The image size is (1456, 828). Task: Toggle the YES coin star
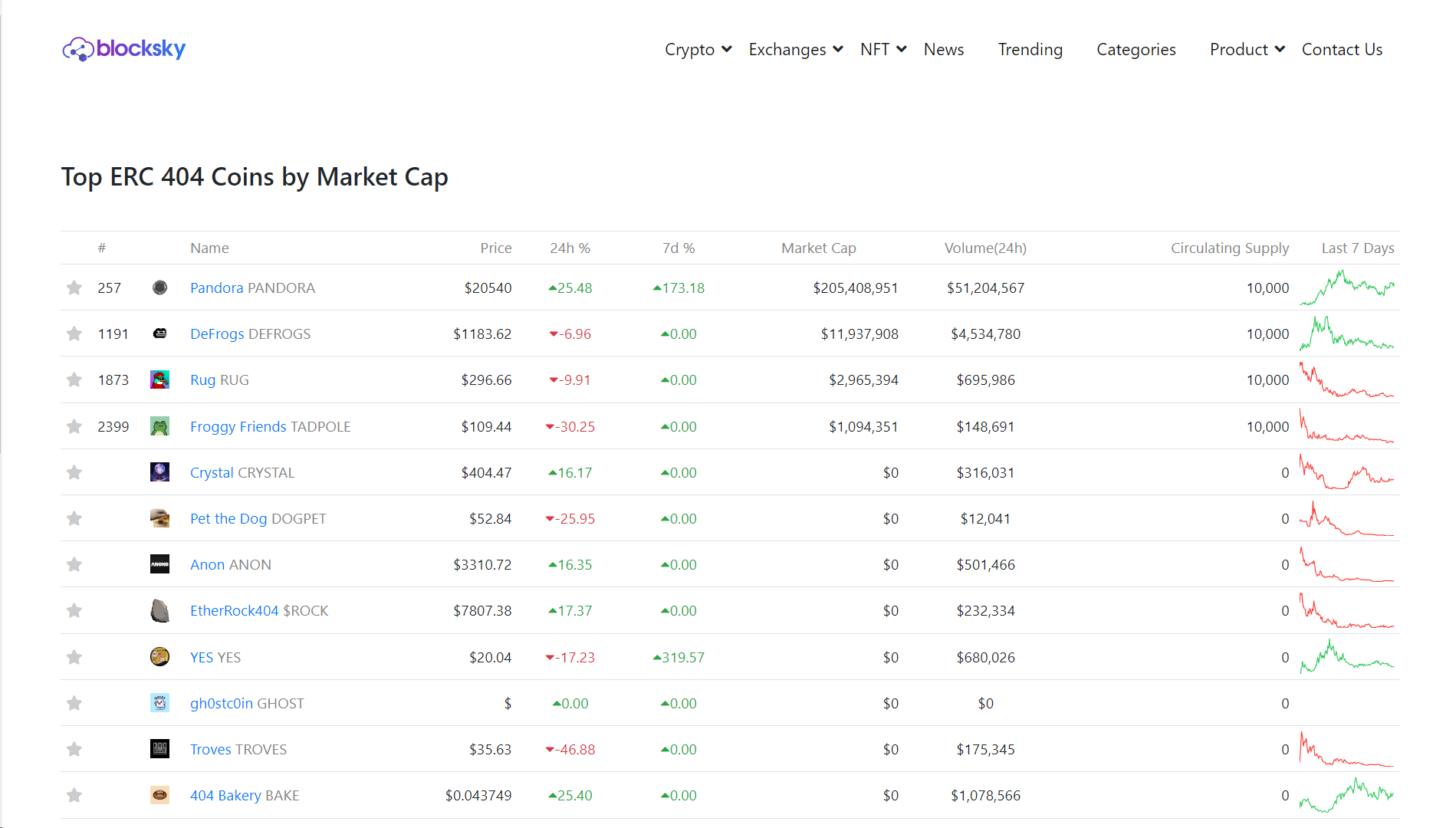[74, 657]
